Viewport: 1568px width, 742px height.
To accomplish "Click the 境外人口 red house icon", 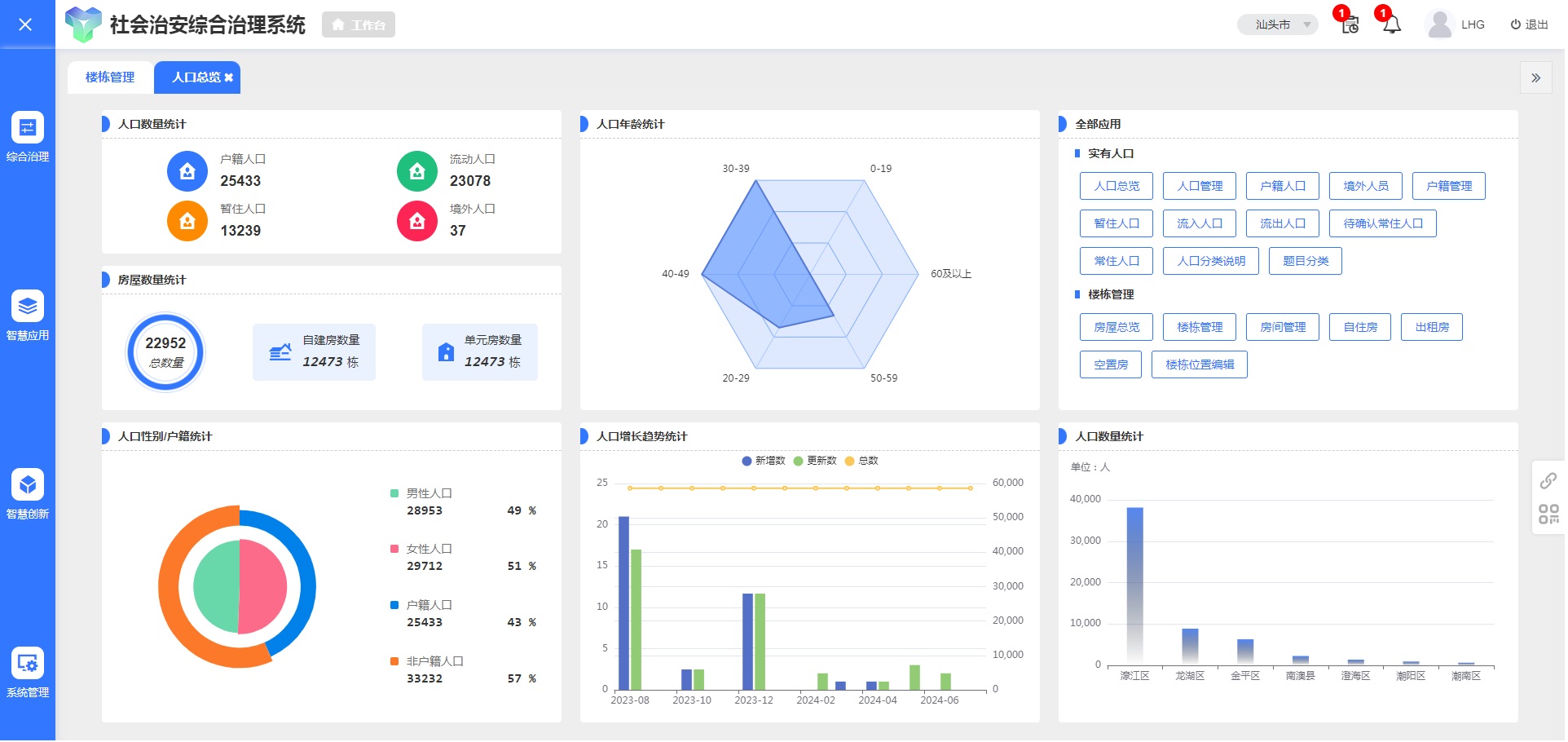I will coord(417,221).
